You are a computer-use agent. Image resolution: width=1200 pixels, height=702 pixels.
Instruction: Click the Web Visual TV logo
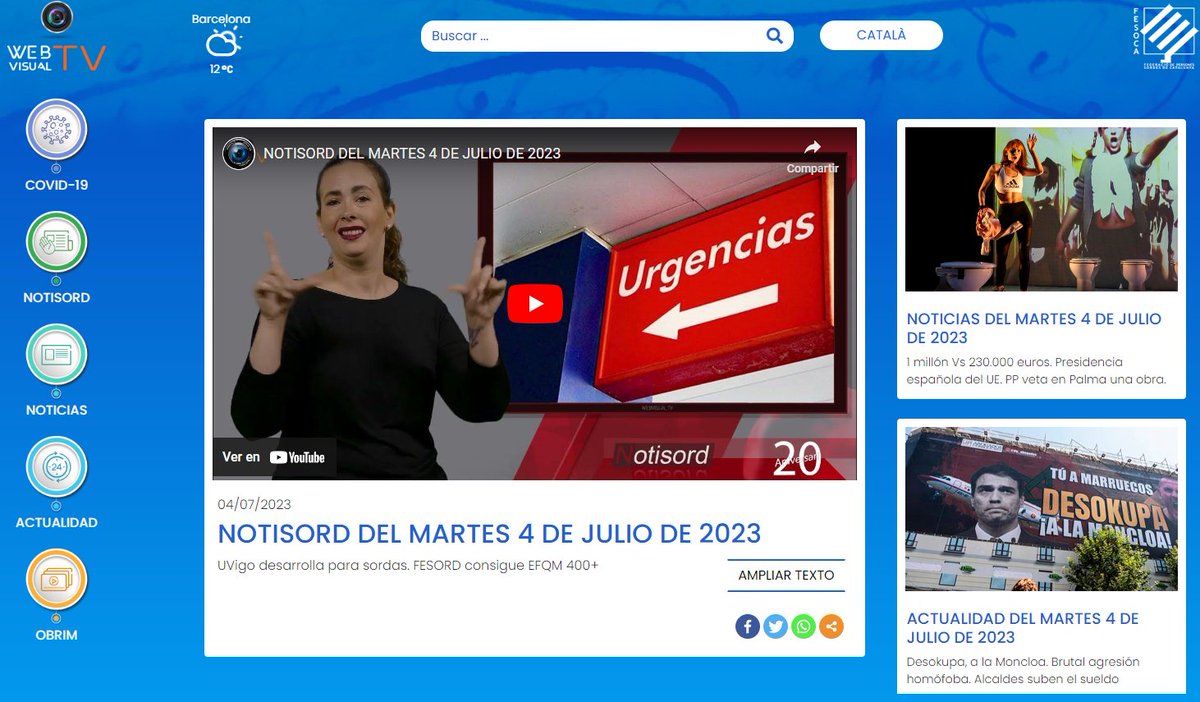56,38
